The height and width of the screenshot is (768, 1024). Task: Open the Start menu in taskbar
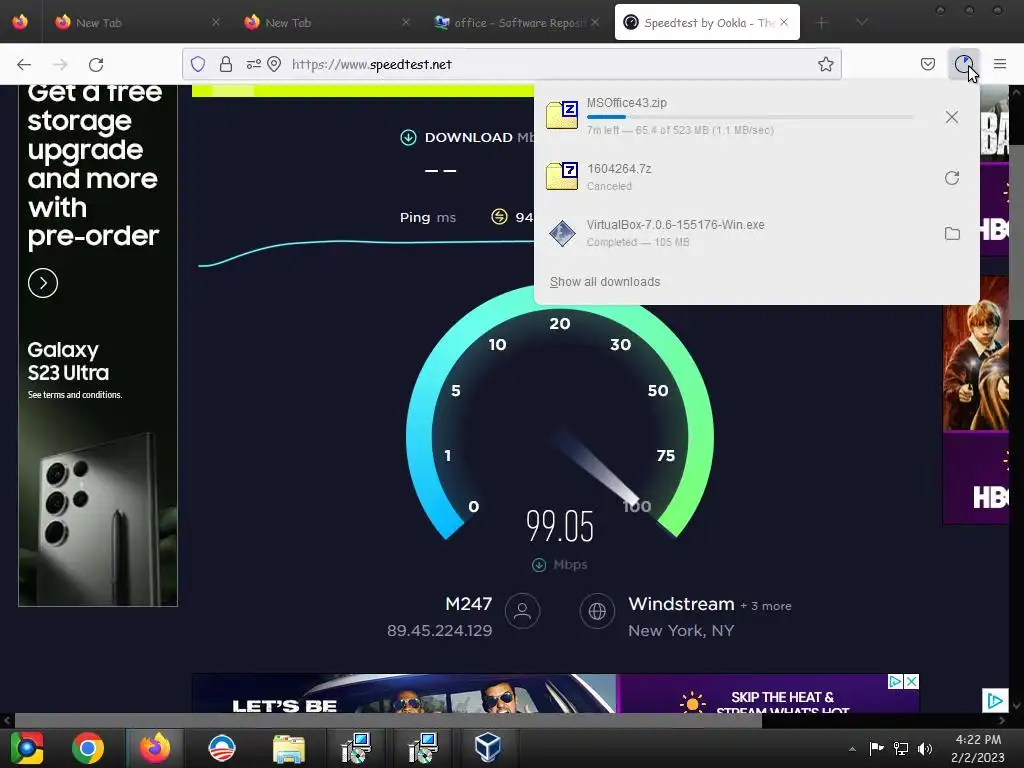click(27, 748)
